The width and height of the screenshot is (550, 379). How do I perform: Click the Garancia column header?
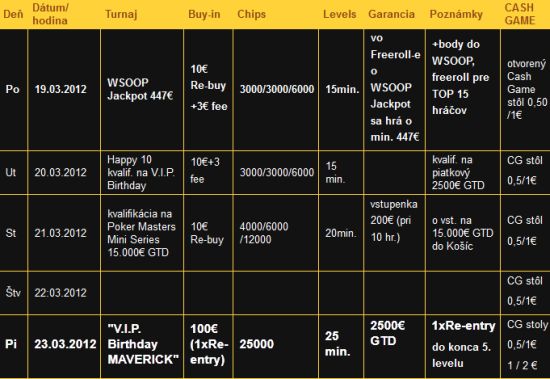pos(391,14)
